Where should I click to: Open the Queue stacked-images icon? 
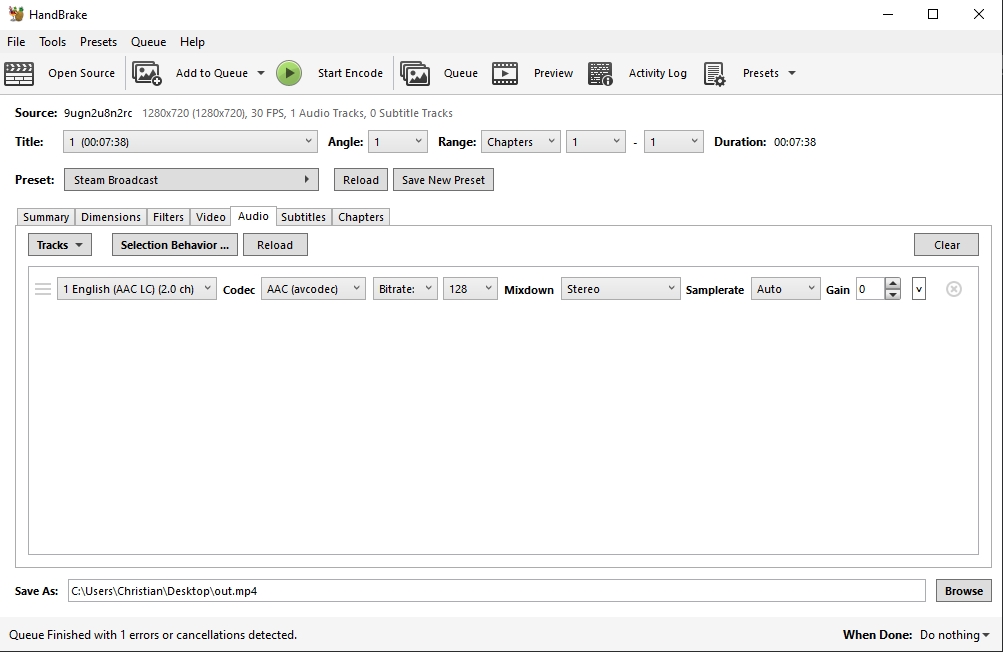(415, 74)
